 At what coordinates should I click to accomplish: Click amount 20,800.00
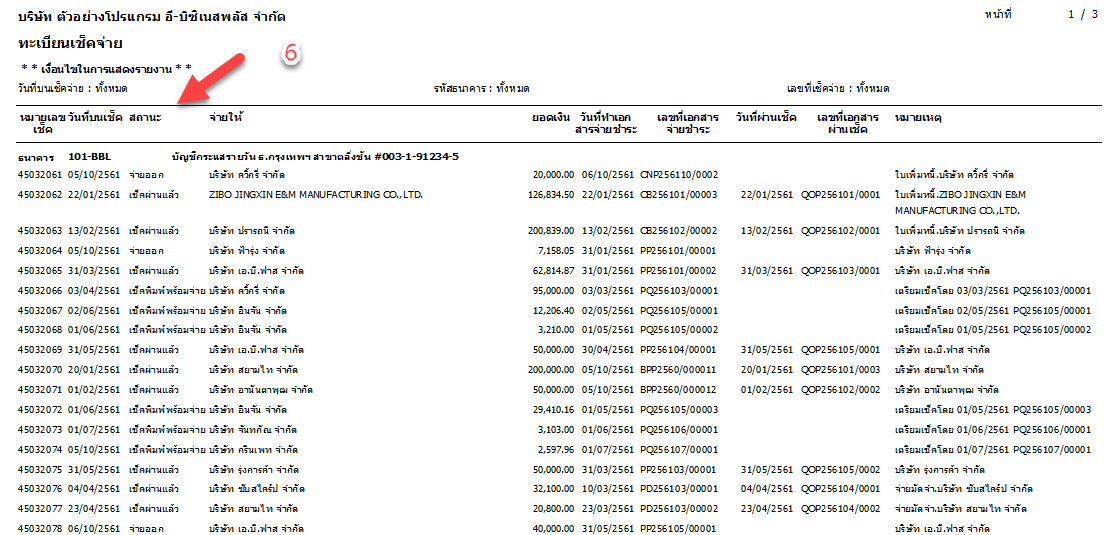[553, 508]
